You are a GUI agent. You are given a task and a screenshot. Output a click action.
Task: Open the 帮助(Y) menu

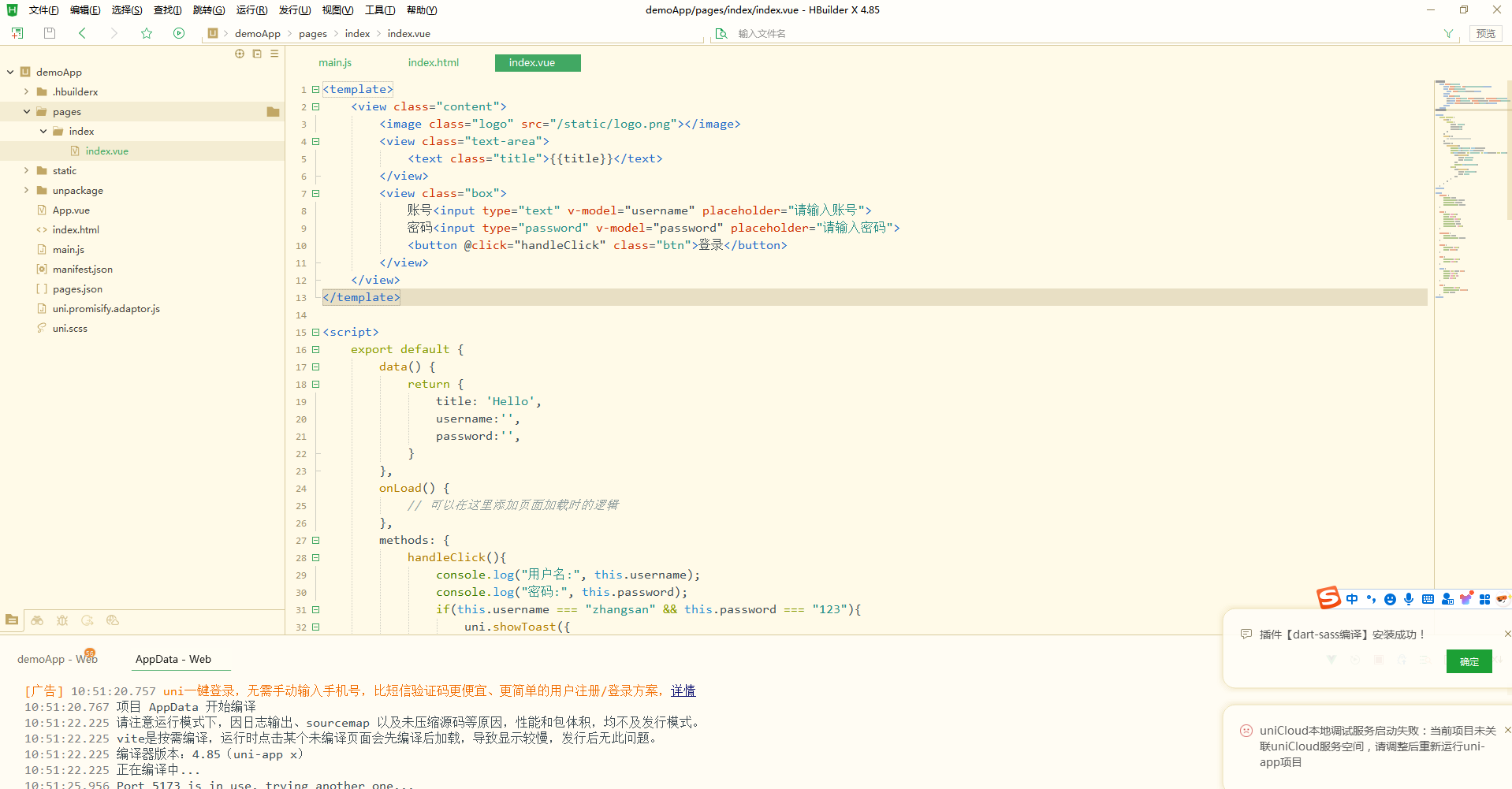(x=422, y=10)
